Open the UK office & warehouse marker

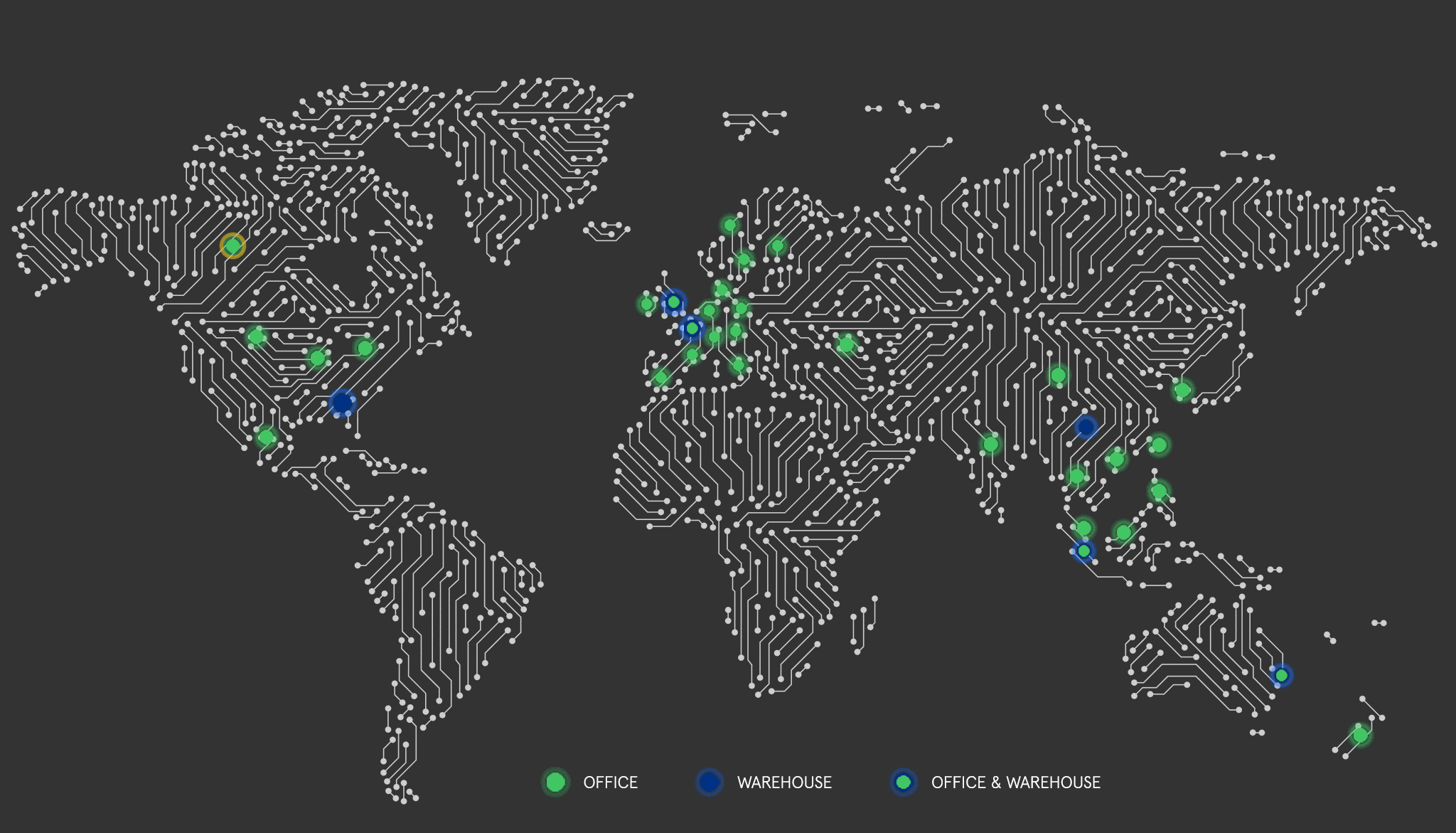coord(673,302)
